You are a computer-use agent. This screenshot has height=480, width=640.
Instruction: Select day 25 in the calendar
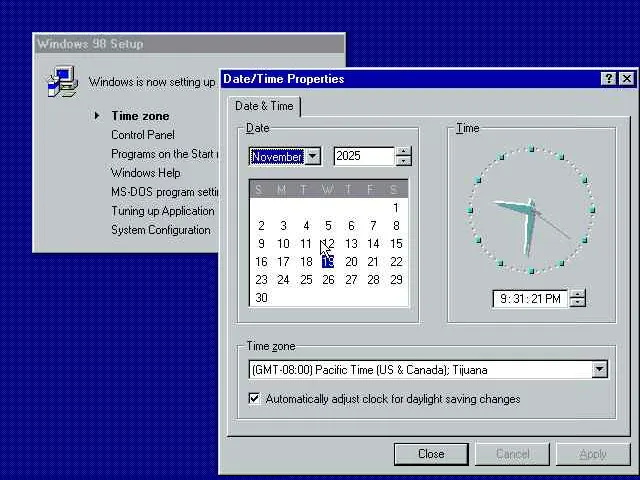tap(306, 280)
